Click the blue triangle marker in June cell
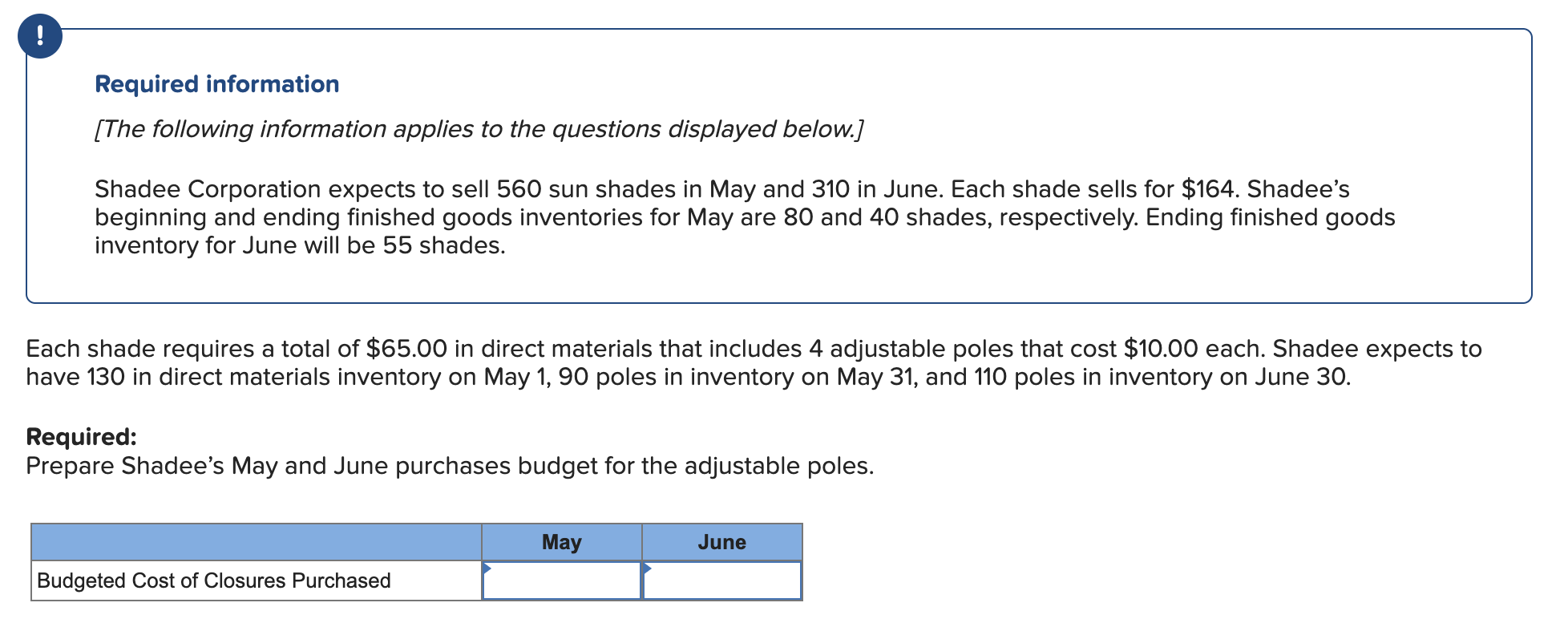Image resolution: width=1568 pixels, height=627 pixels. 647,568
